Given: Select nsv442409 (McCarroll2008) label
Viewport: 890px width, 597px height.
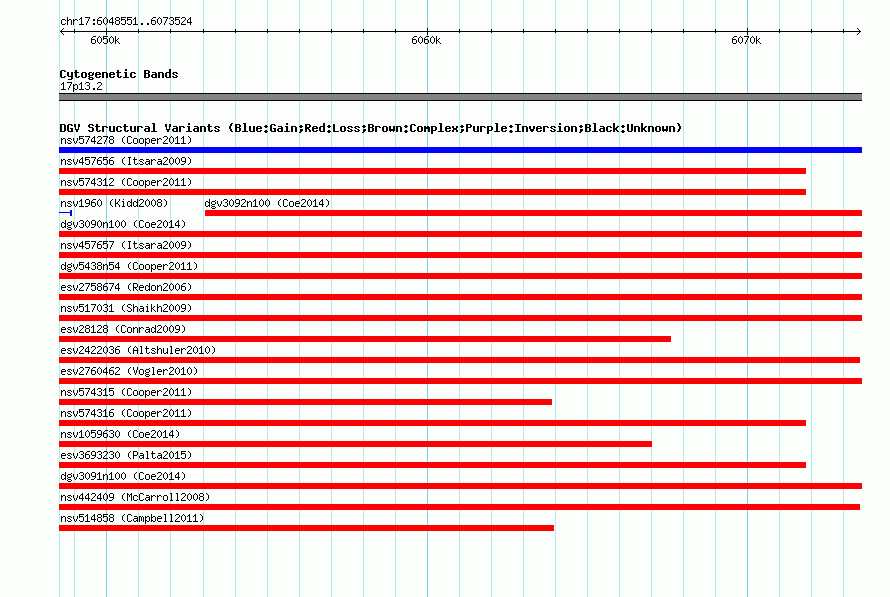Looking at the screenshot, I should coord(135,497).
